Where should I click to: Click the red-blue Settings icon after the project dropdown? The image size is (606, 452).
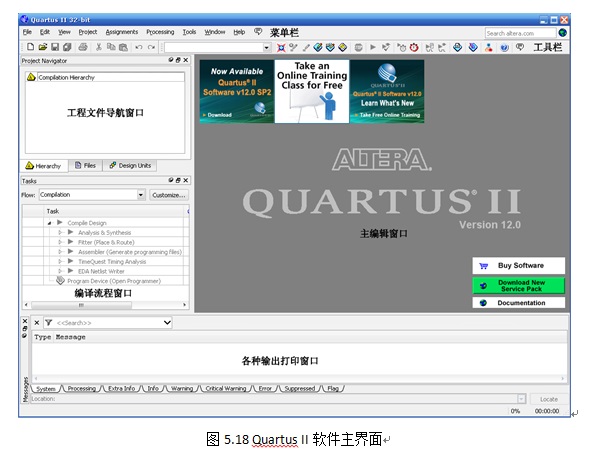click(281, 48)
